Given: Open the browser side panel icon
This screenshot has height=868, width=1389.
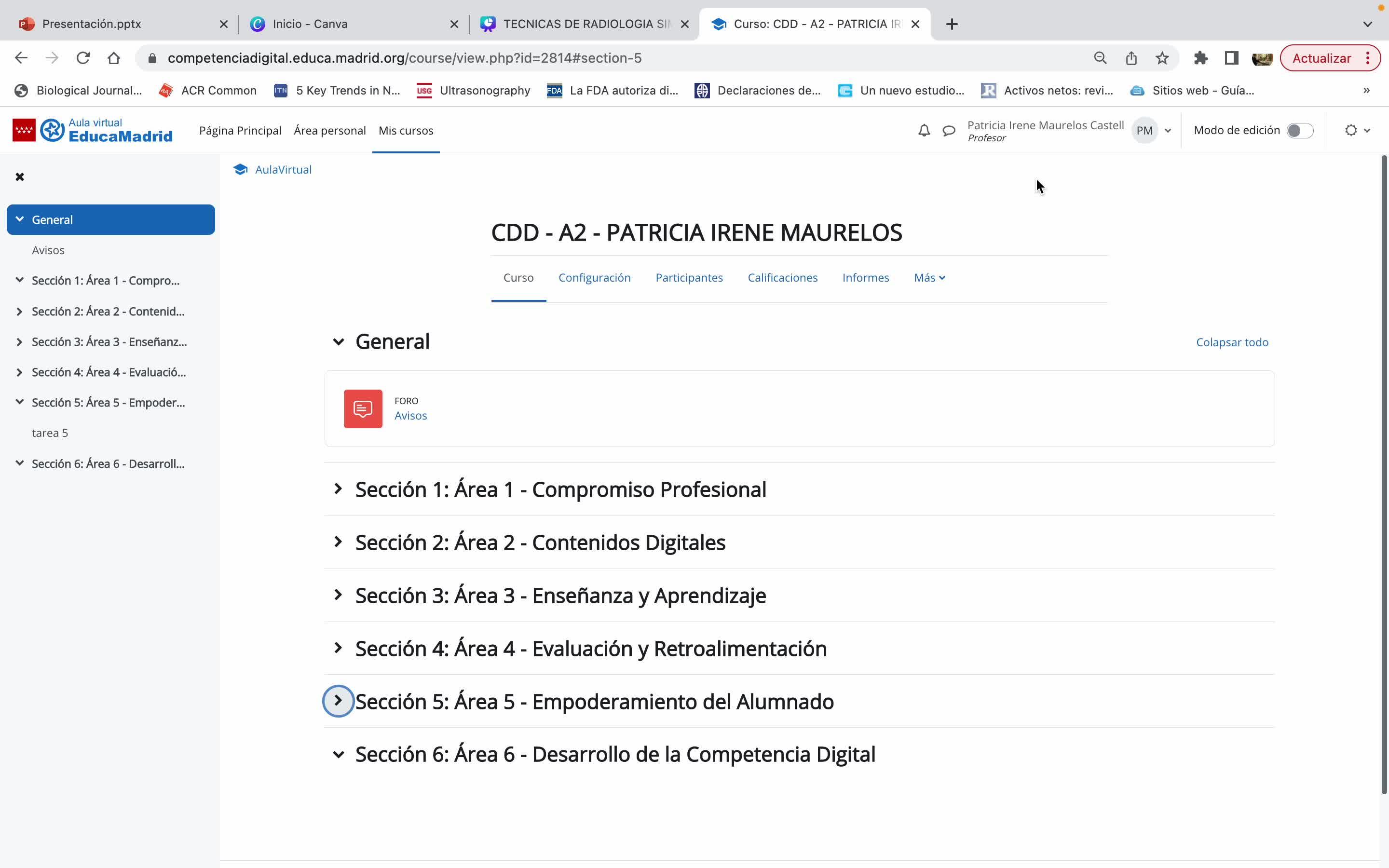Looking at the screenshot, I should point(1231,58).
